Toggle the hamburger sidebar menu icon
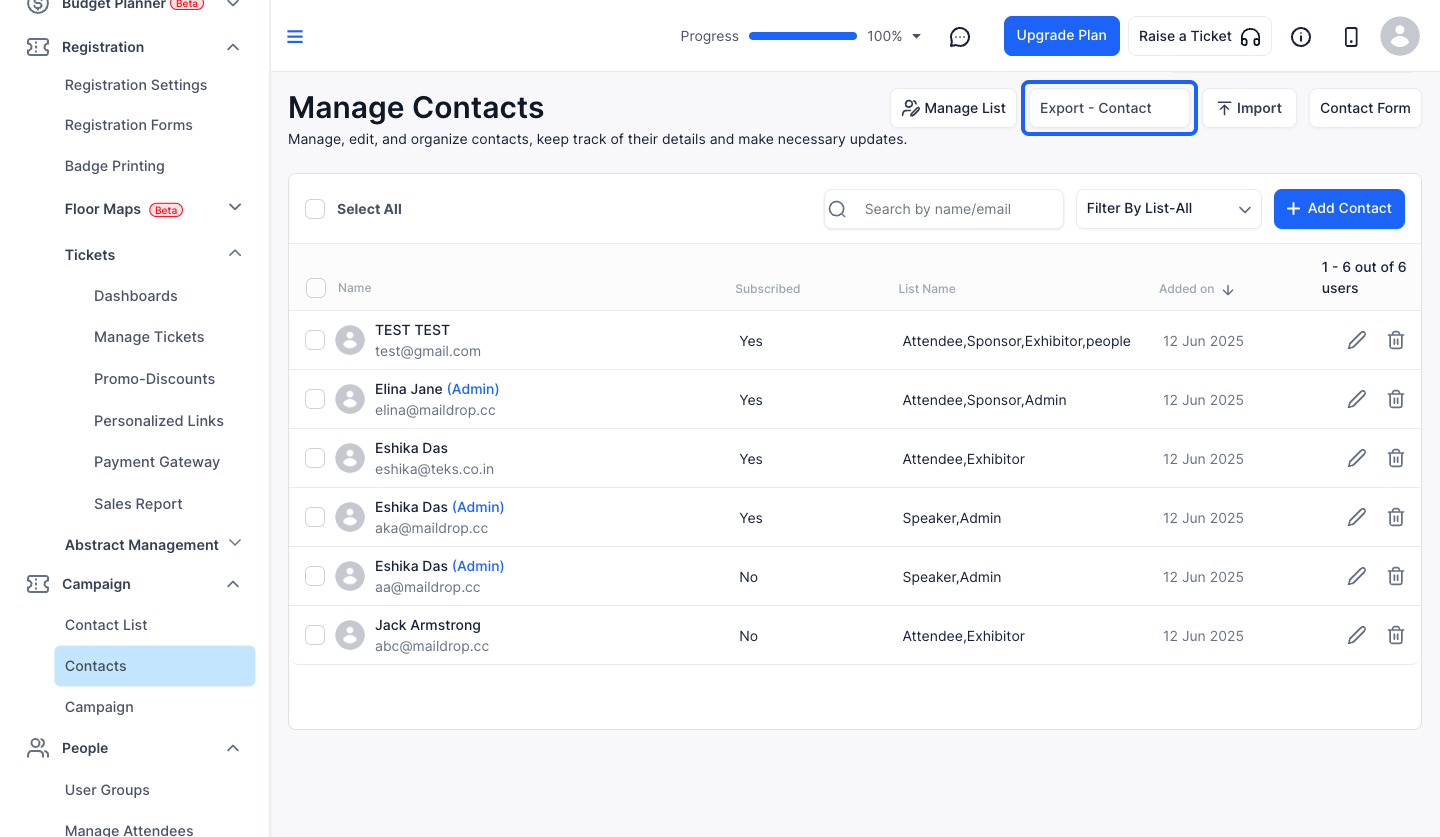The height and width of the screenshot is (837, 1440). point(295,37)
